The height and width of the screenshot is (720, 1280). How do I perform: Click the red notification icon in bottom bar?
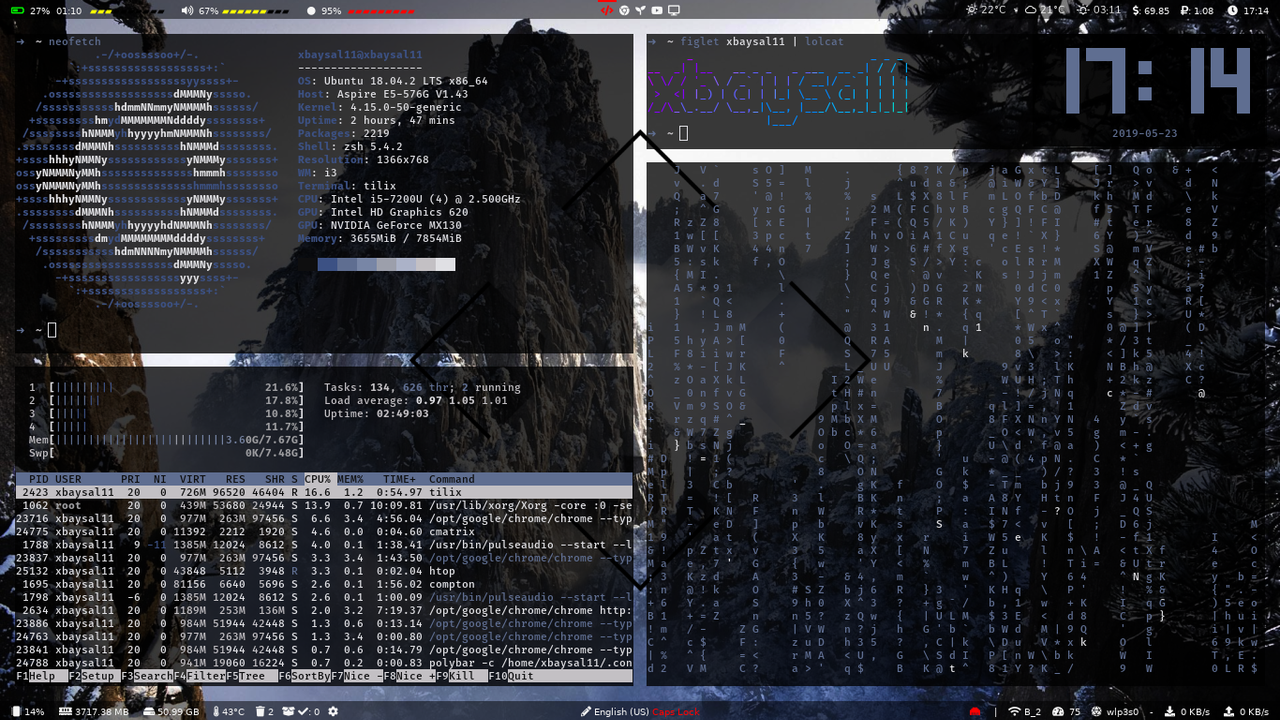975,711
